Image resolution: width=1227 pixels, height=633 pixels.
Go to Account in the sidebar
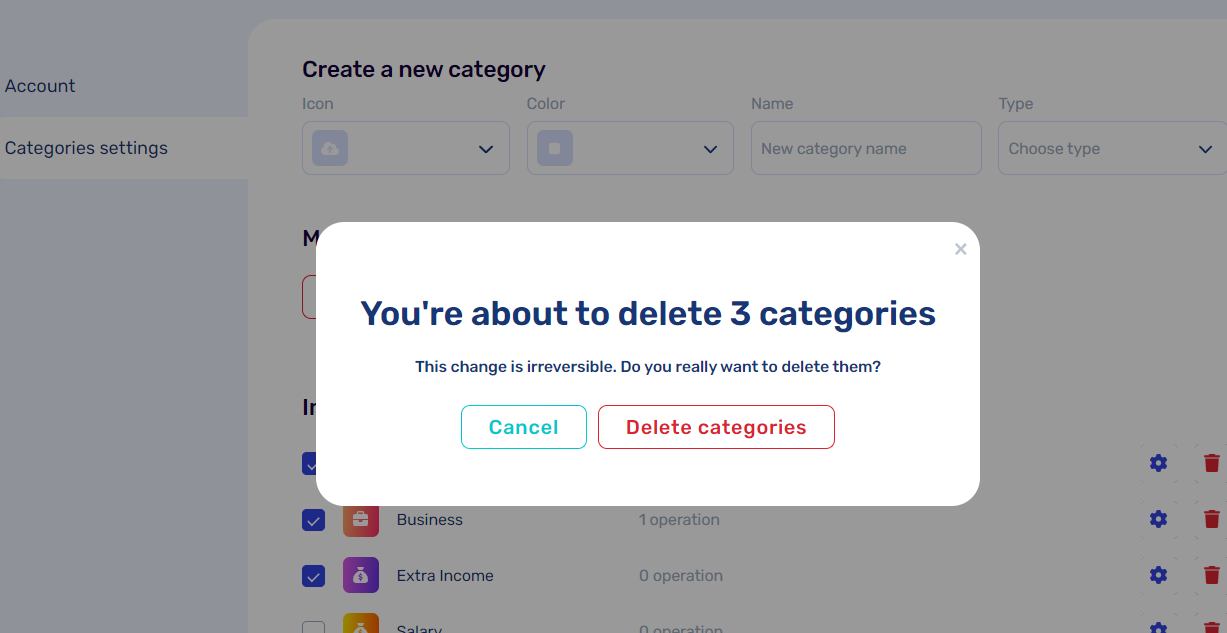tap(40, 86)
